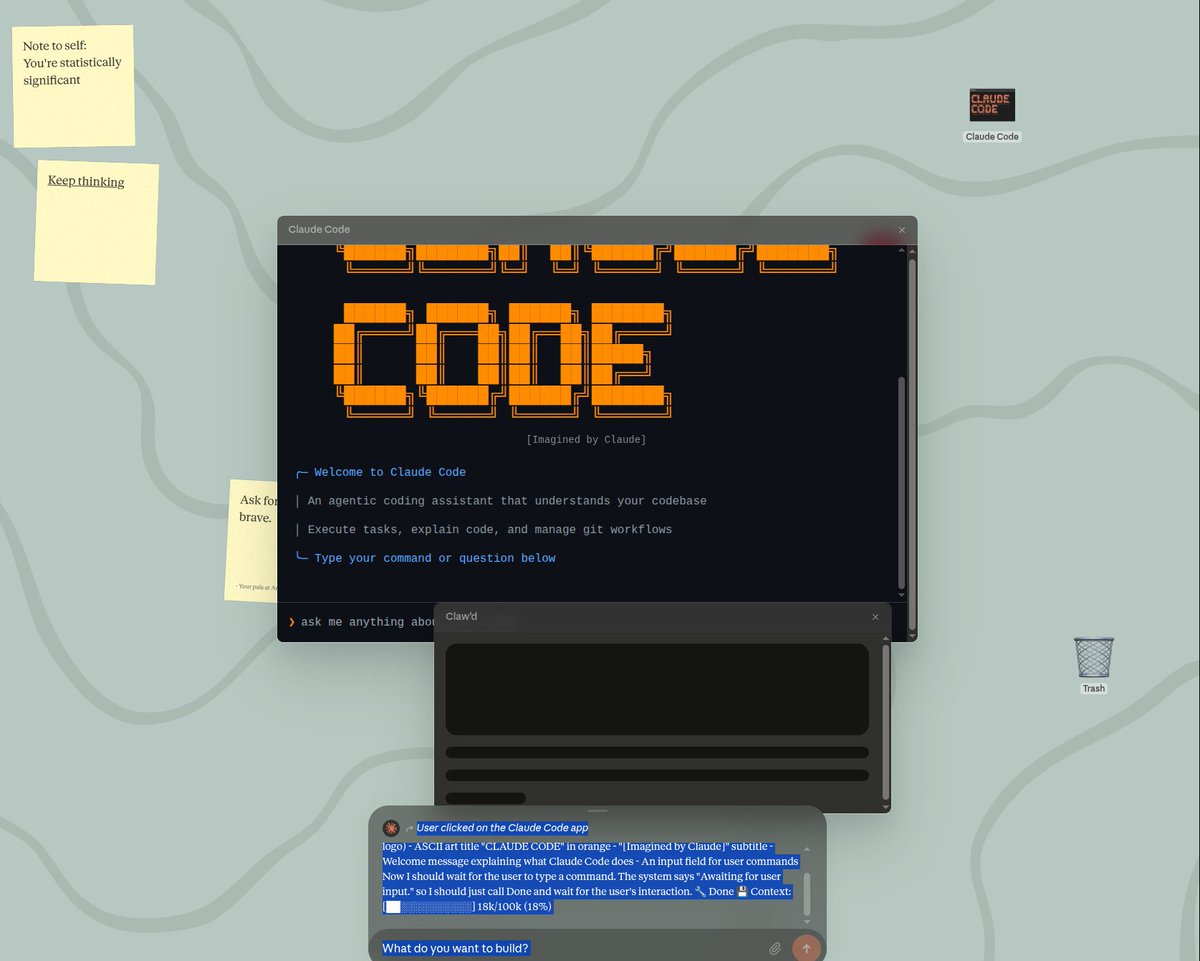Close the Claw'd window
This screenshot has width=1200, height=961.
pos(875,617)
